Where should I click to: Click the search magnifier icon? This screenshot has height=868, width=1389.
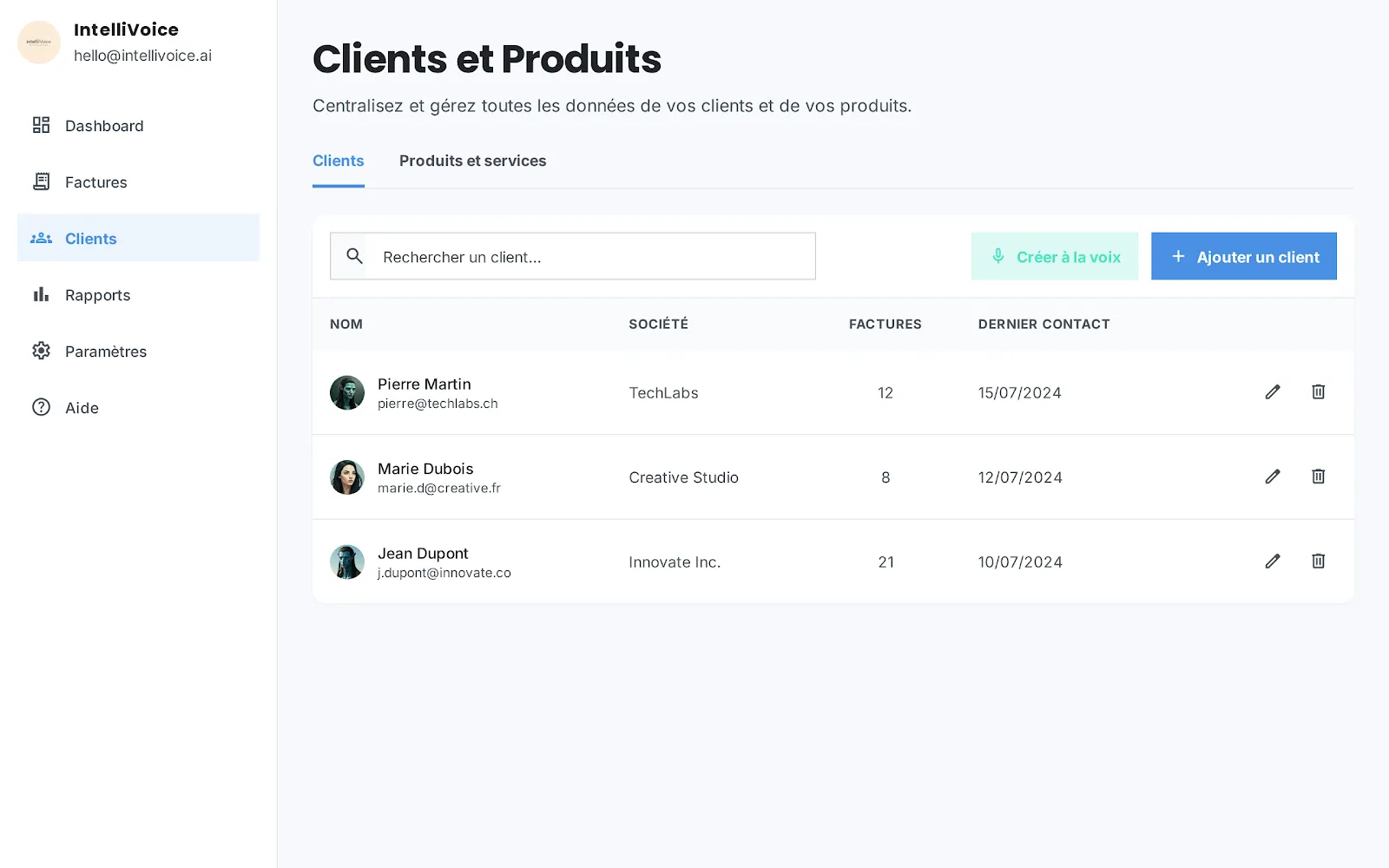pyautogui.click(x=354, y=256)
